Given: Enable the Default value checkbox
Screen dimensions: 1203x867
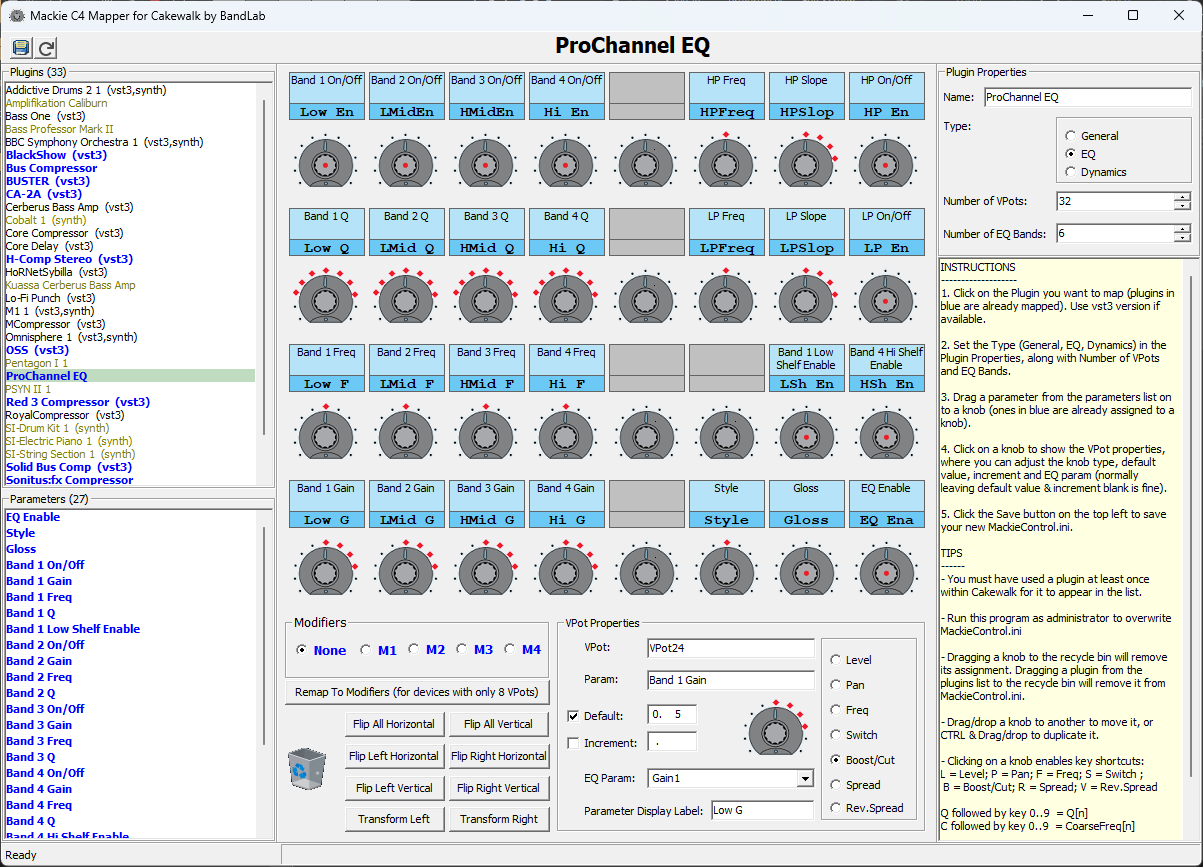Looking at the screenshot, I should 573,716.
